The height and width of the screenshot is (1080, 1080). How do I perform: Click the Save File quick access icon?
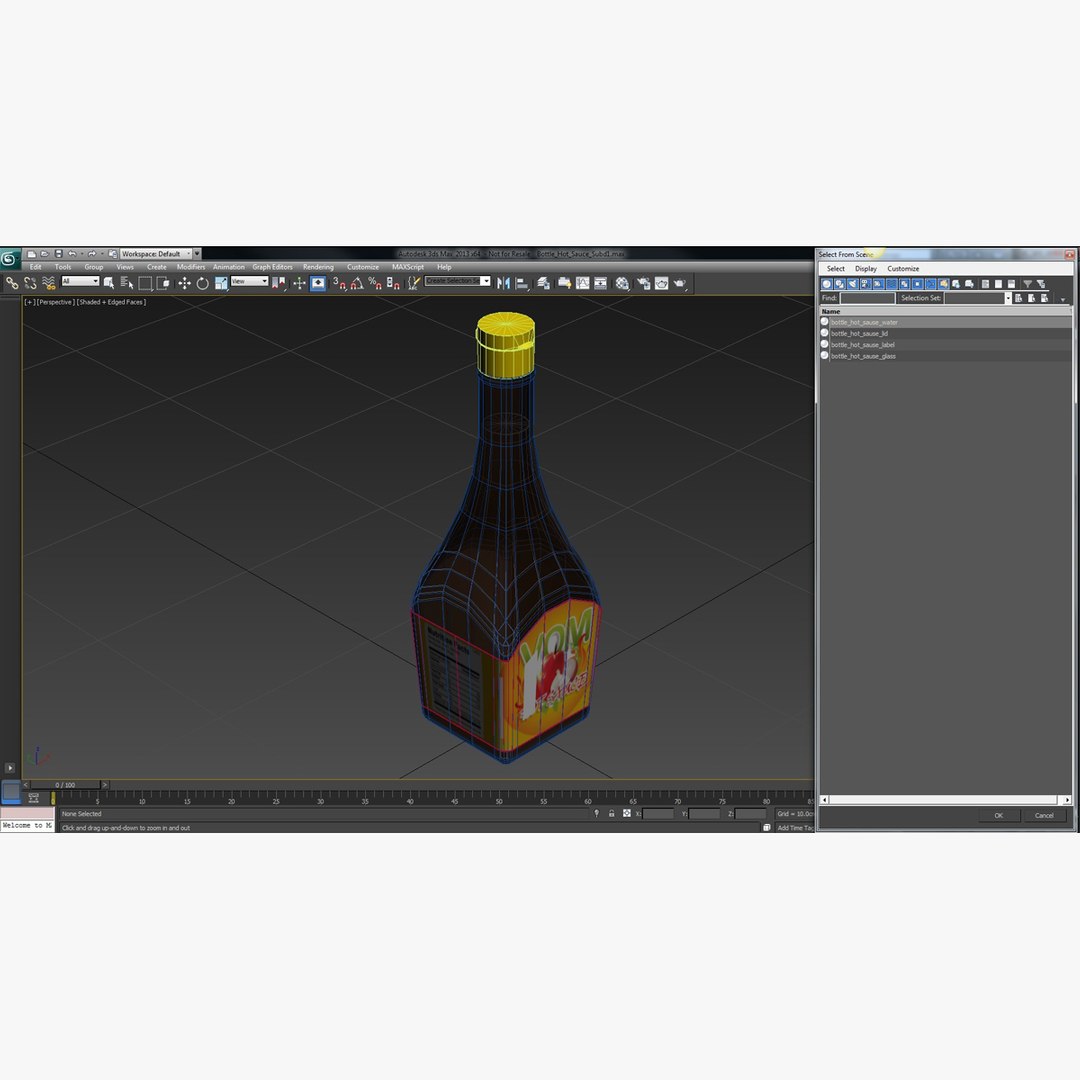59,254
